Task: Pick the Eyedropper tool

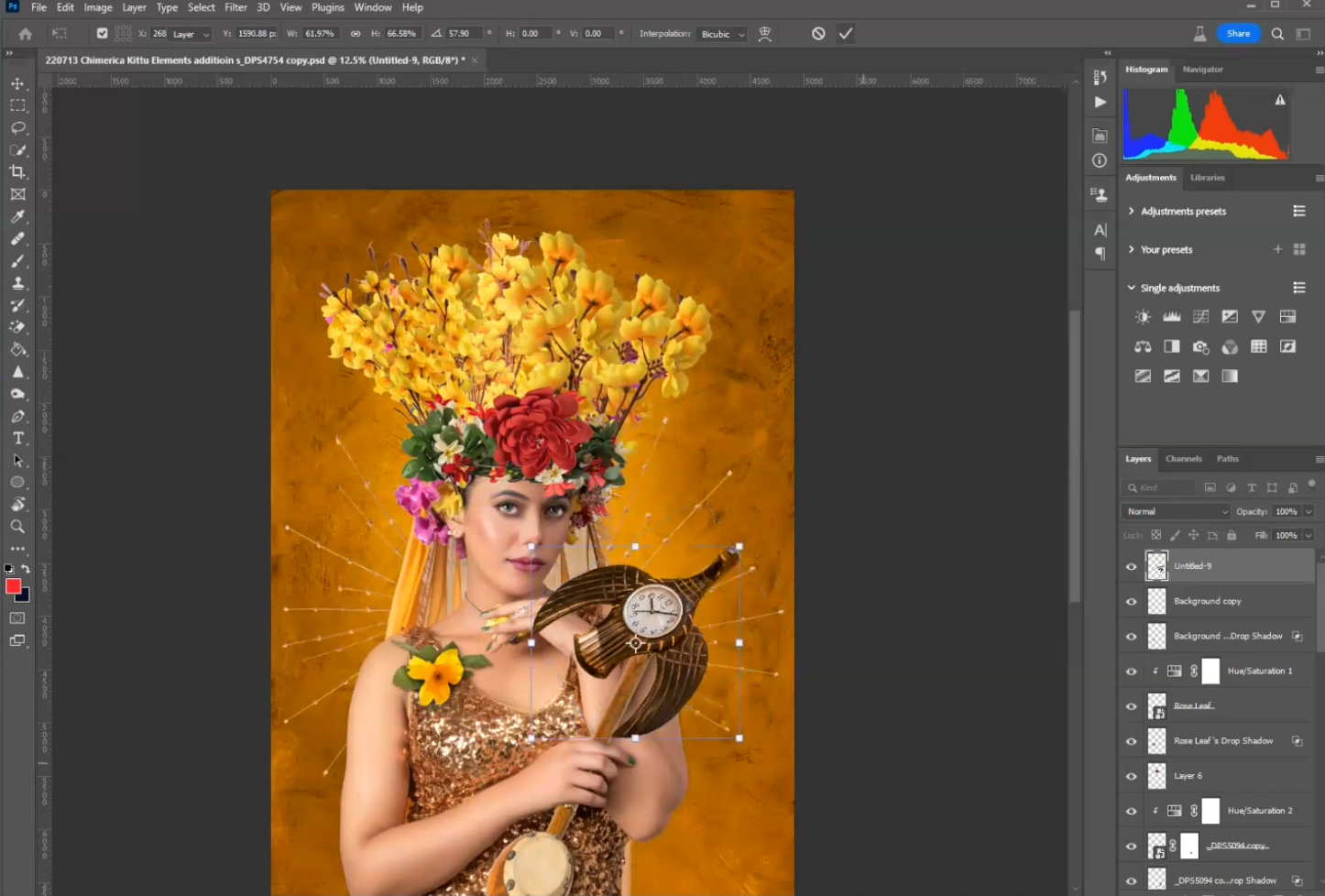Action: pyautogui.click(x=17, y=217)
